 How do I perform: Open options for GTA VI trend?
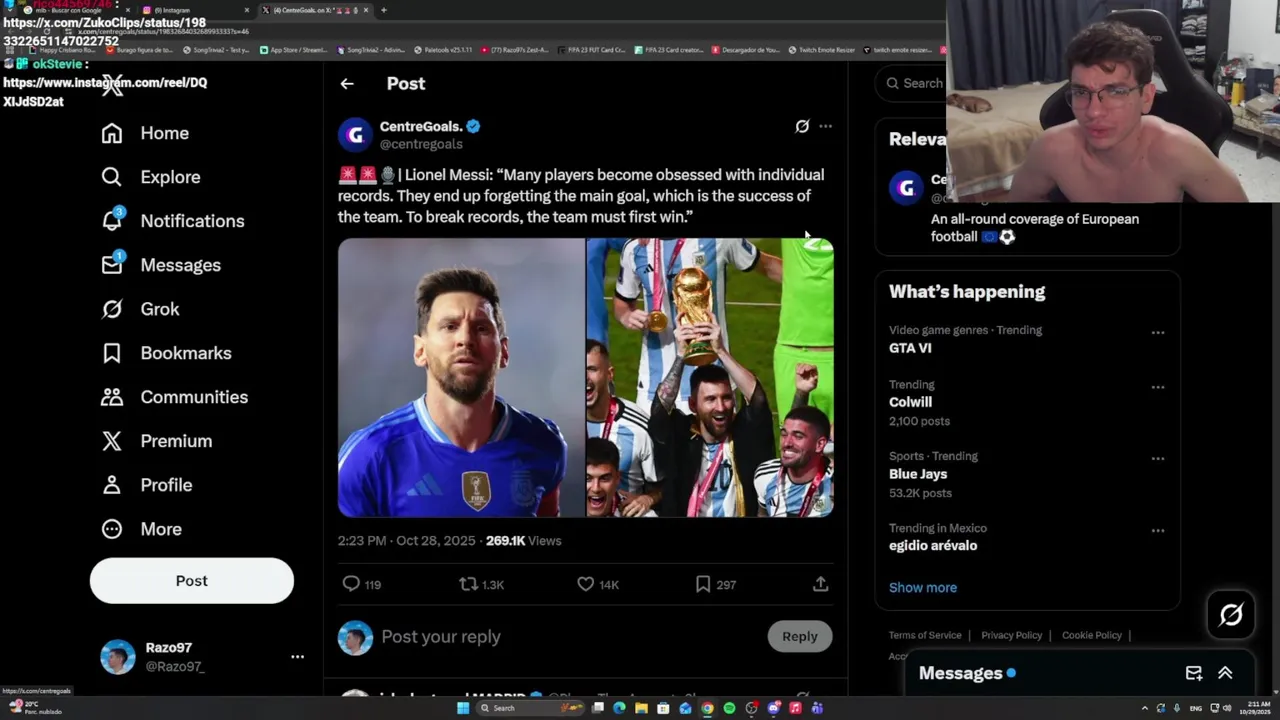1158,333
